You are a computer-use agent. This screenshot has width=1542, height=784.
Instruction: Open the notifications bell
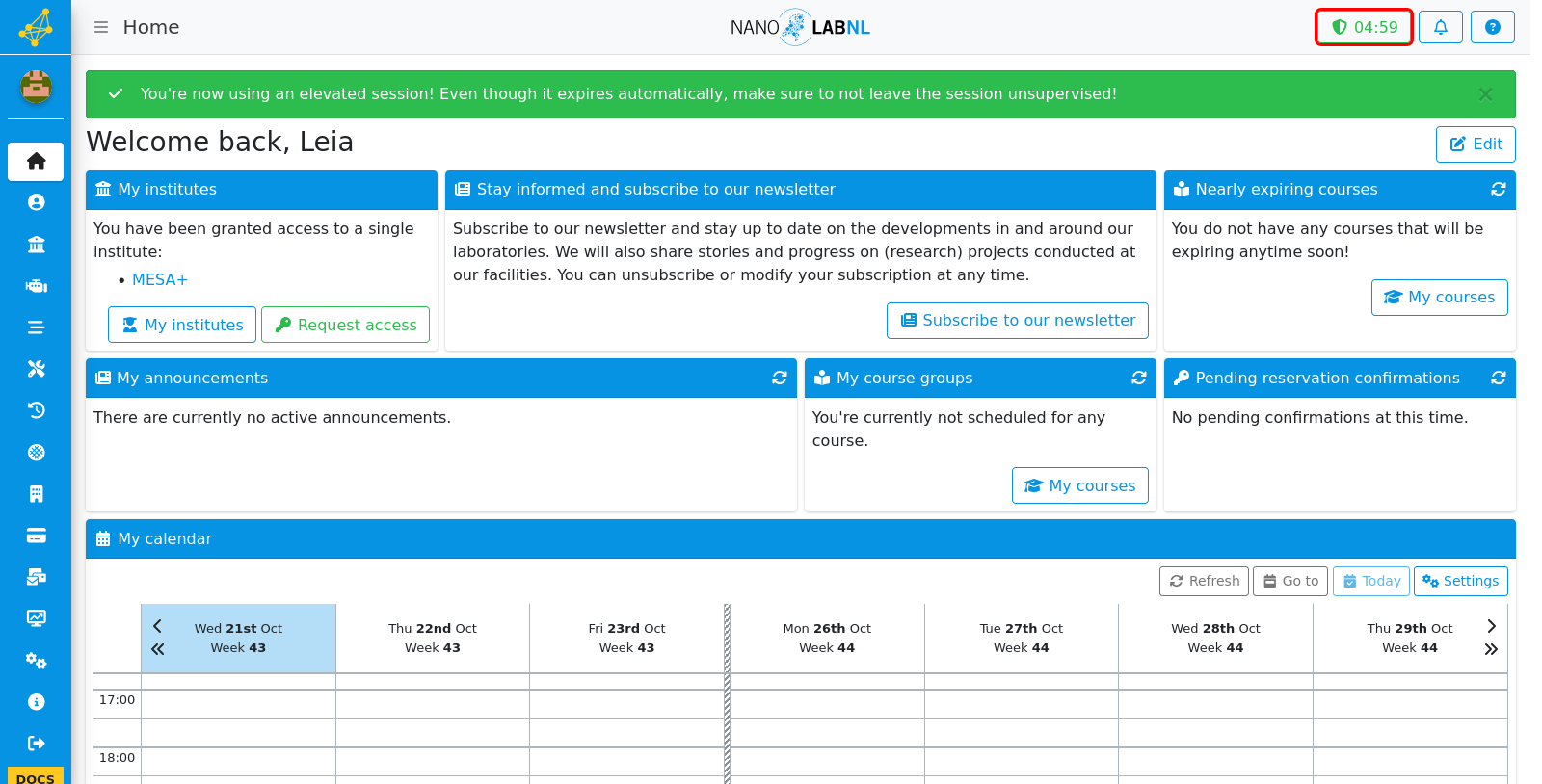click(1440, 27)
